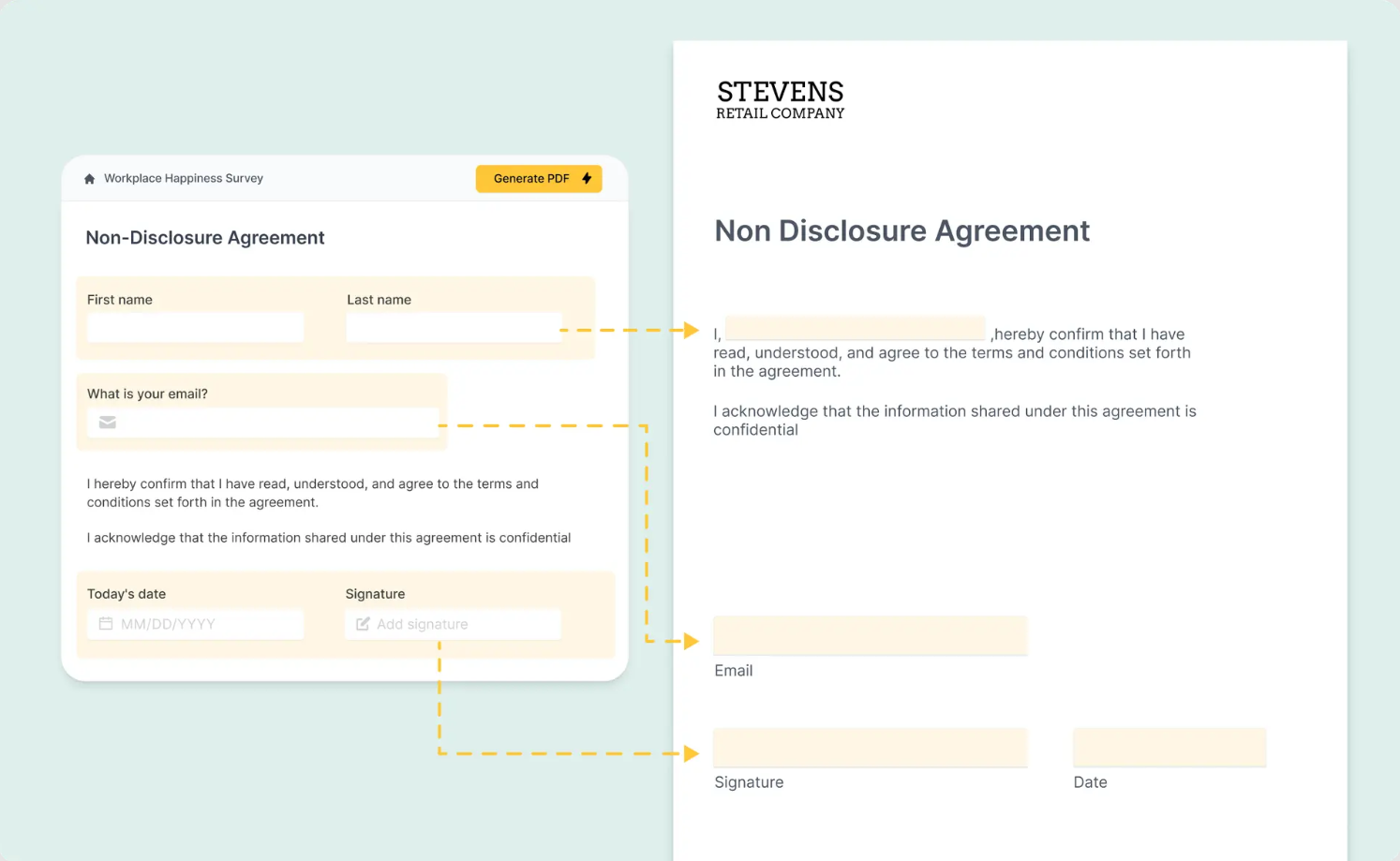Click inside the First name input
This screenshot has height=861, width=1400.
(x=195, y=327)
